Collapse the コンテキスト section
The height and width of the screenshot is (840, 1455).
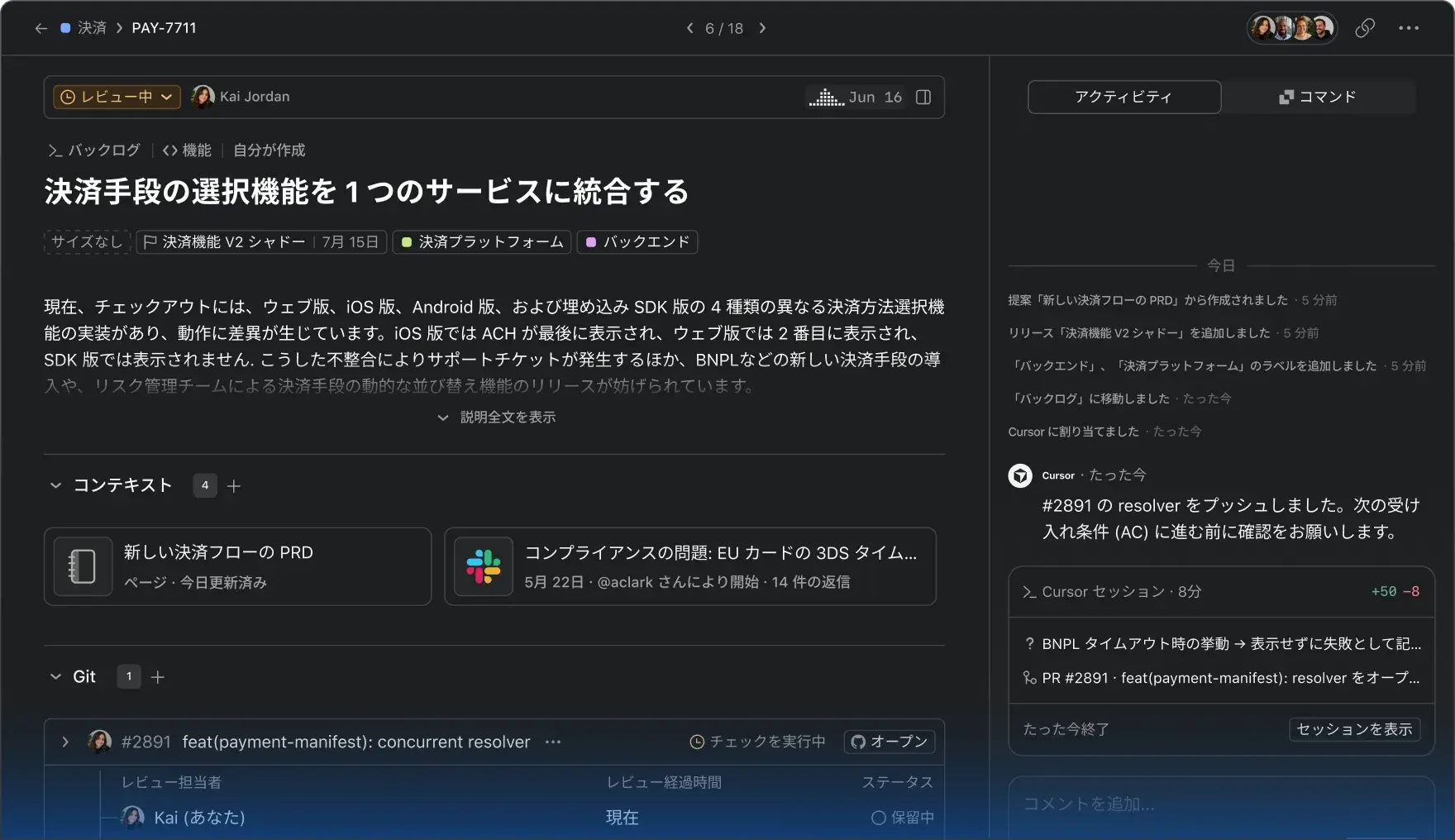click(x=55, y=485)
